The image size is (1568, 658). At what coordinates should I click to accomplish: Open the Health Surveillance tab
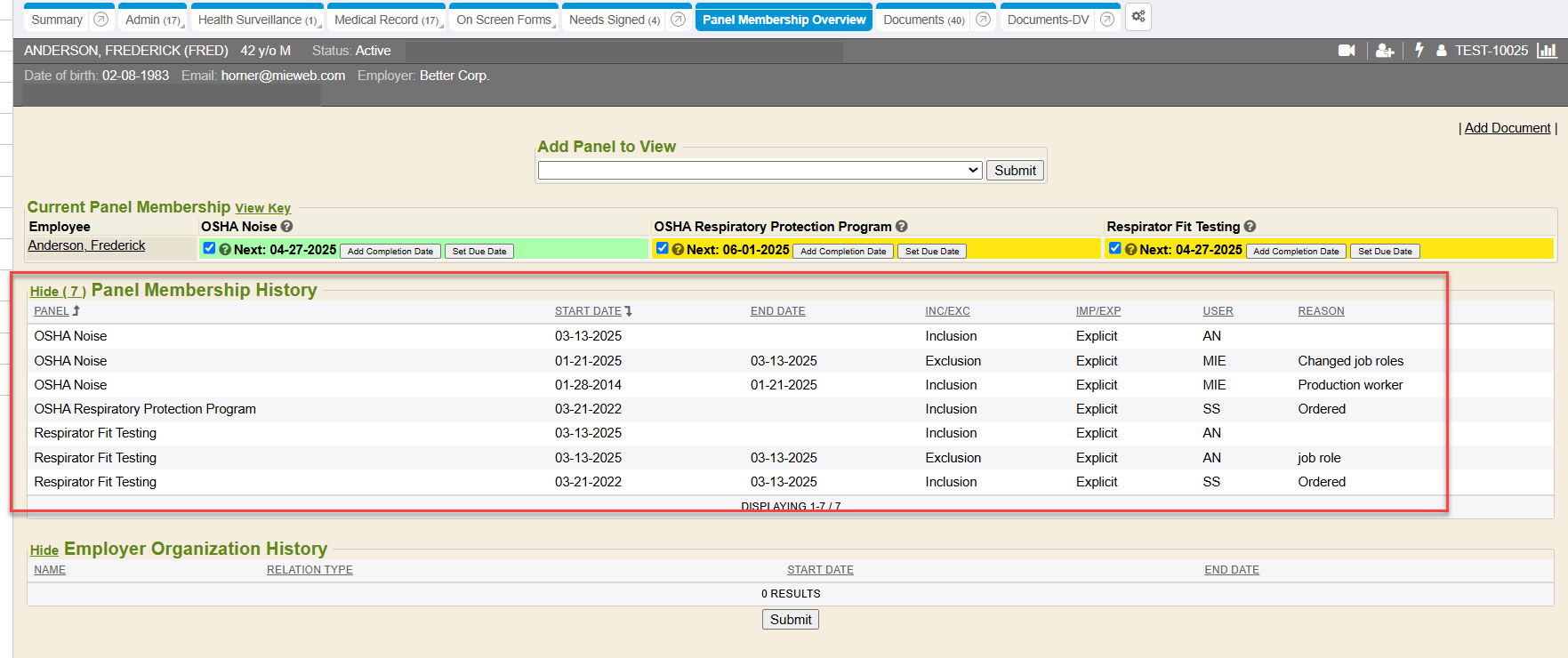tap(256, 20)
